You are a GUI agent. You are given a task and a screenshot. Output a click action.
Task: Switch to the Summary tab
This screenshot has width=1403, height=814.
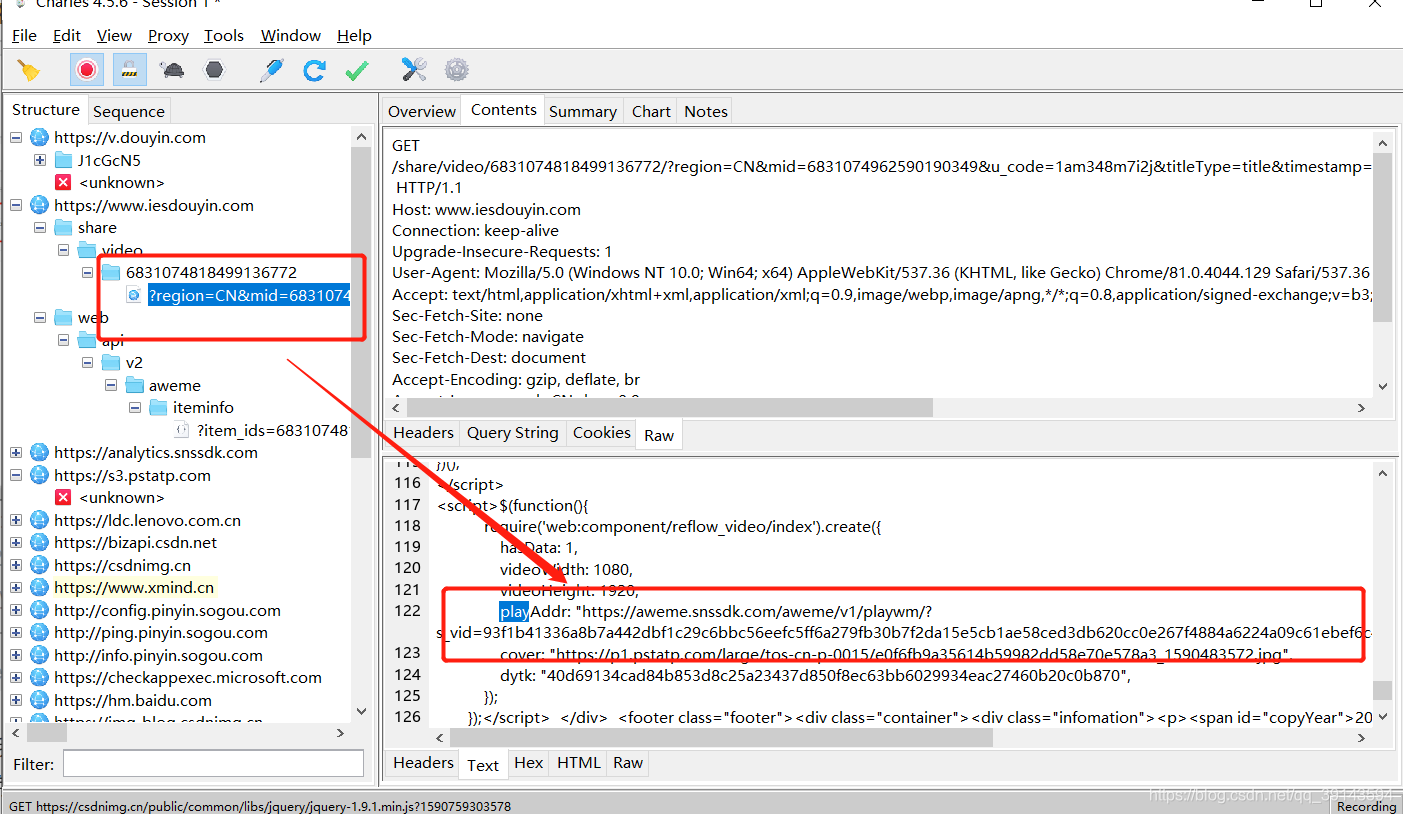[x=583, y=111]
